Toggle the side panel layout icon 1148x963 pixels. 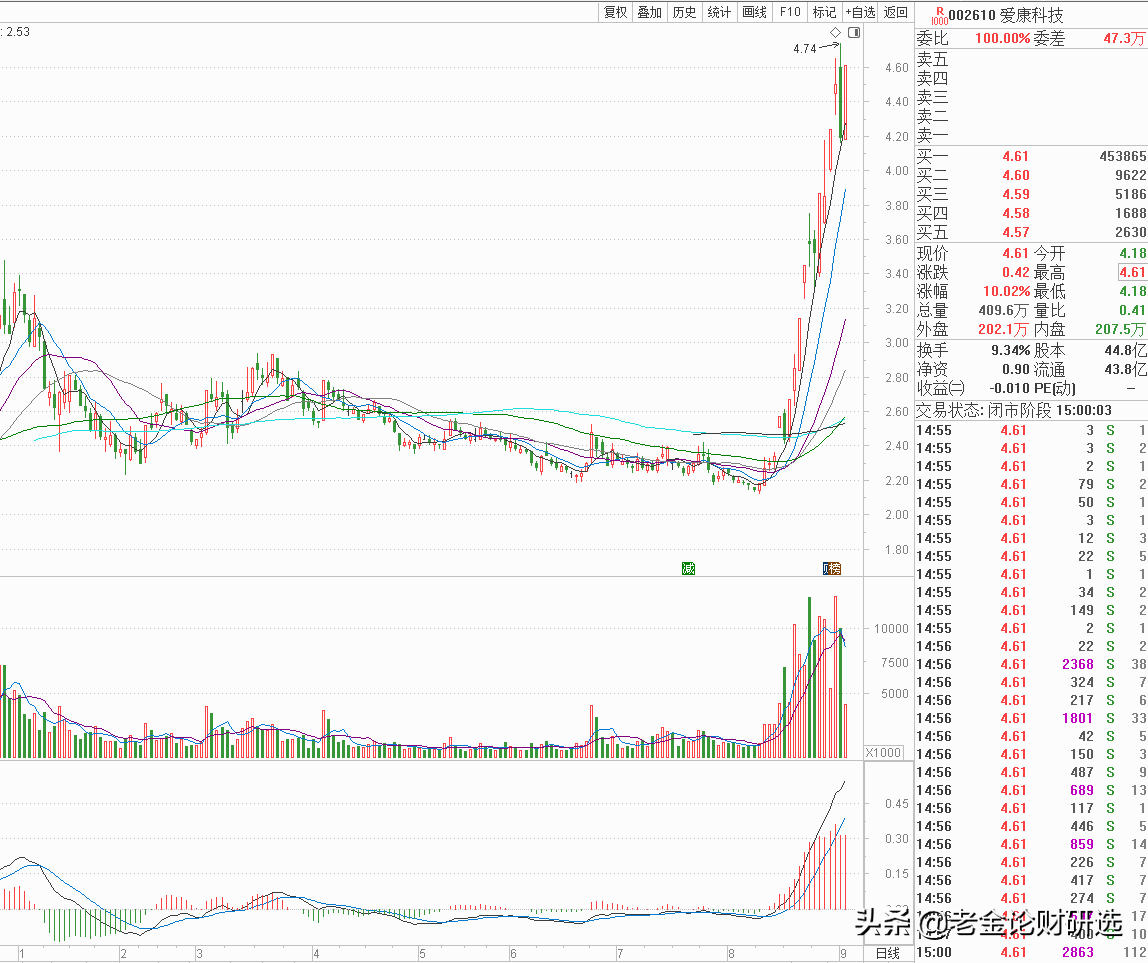(x=853, y=33)
